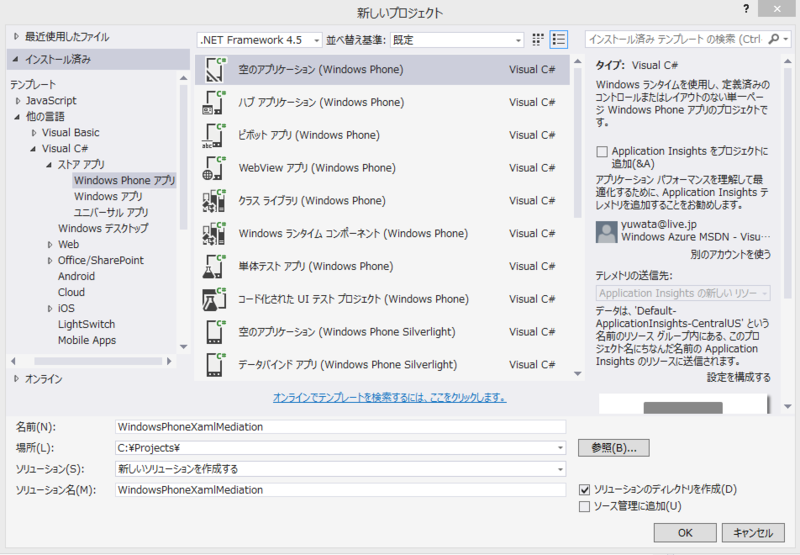Click the installed templates search box
Viewport: 800px width, 555px height.
pos(676,39)
